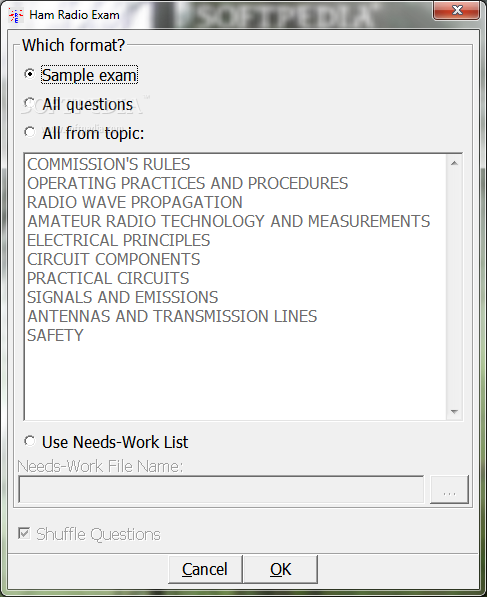Image resolution: width=487 pixels, height=597 pixels.
Task: Click the Cancel button
Action: click(205, 570)
